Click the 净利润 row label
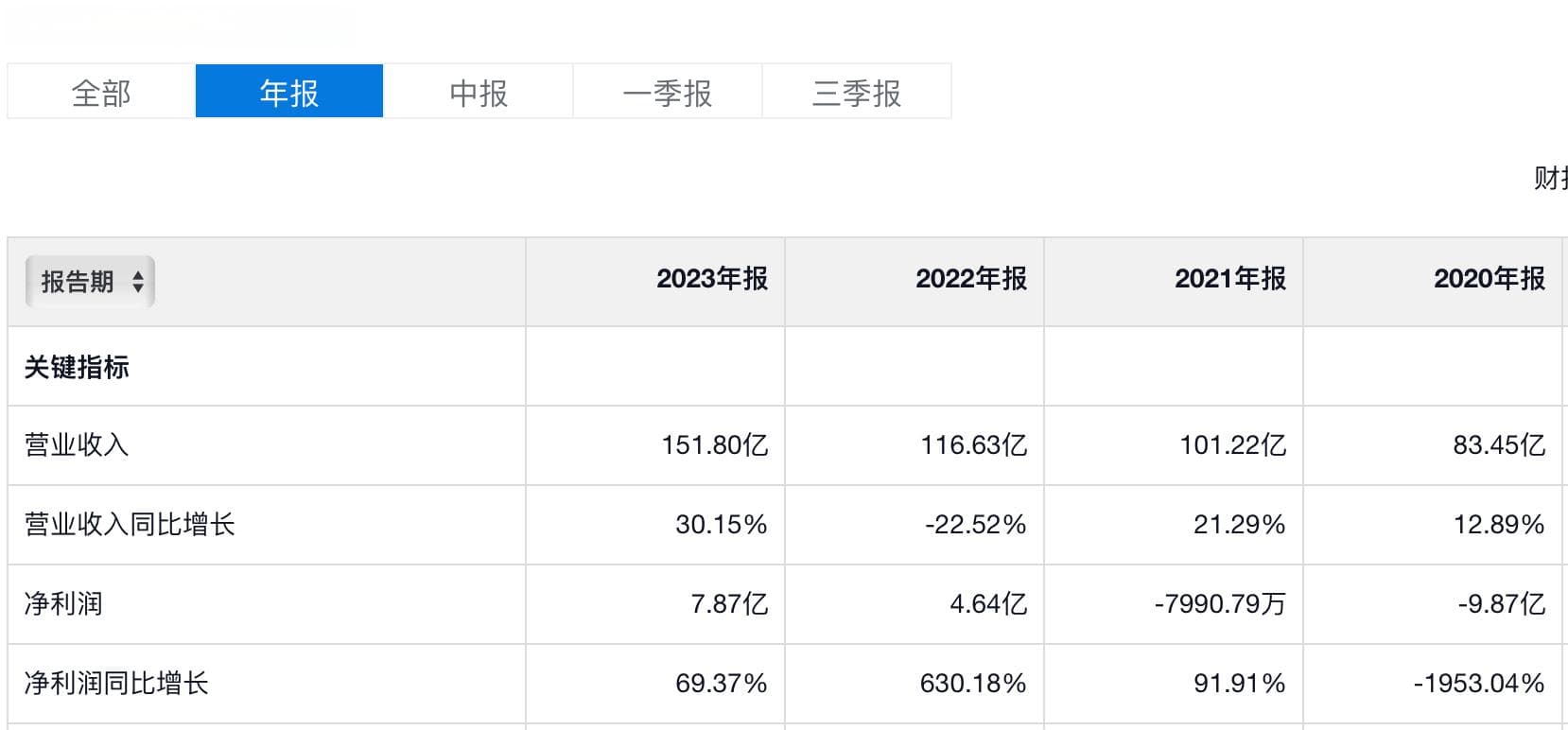Image resolution: width=1568 pixels, height=730 pixels. point(63,604)
